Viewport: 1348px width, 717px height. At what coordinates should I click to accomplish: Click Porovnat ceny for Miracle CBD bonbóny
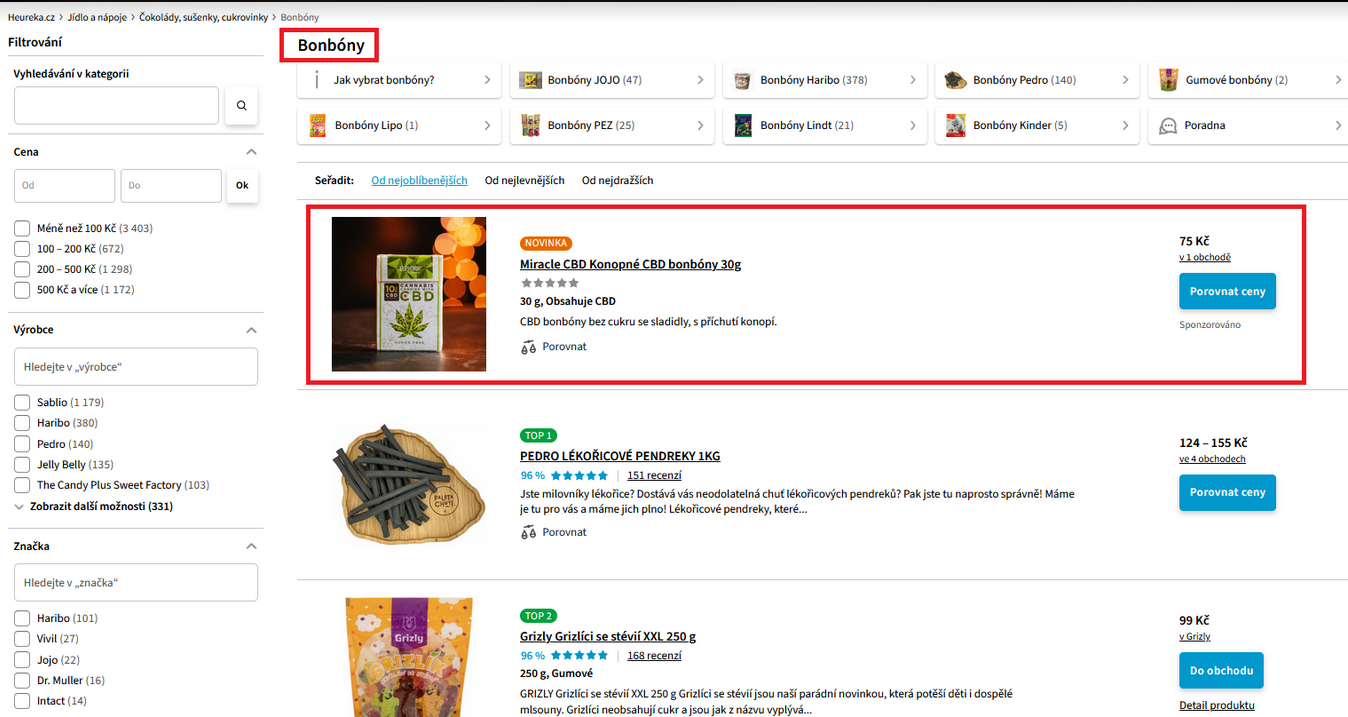[1227, 292]
